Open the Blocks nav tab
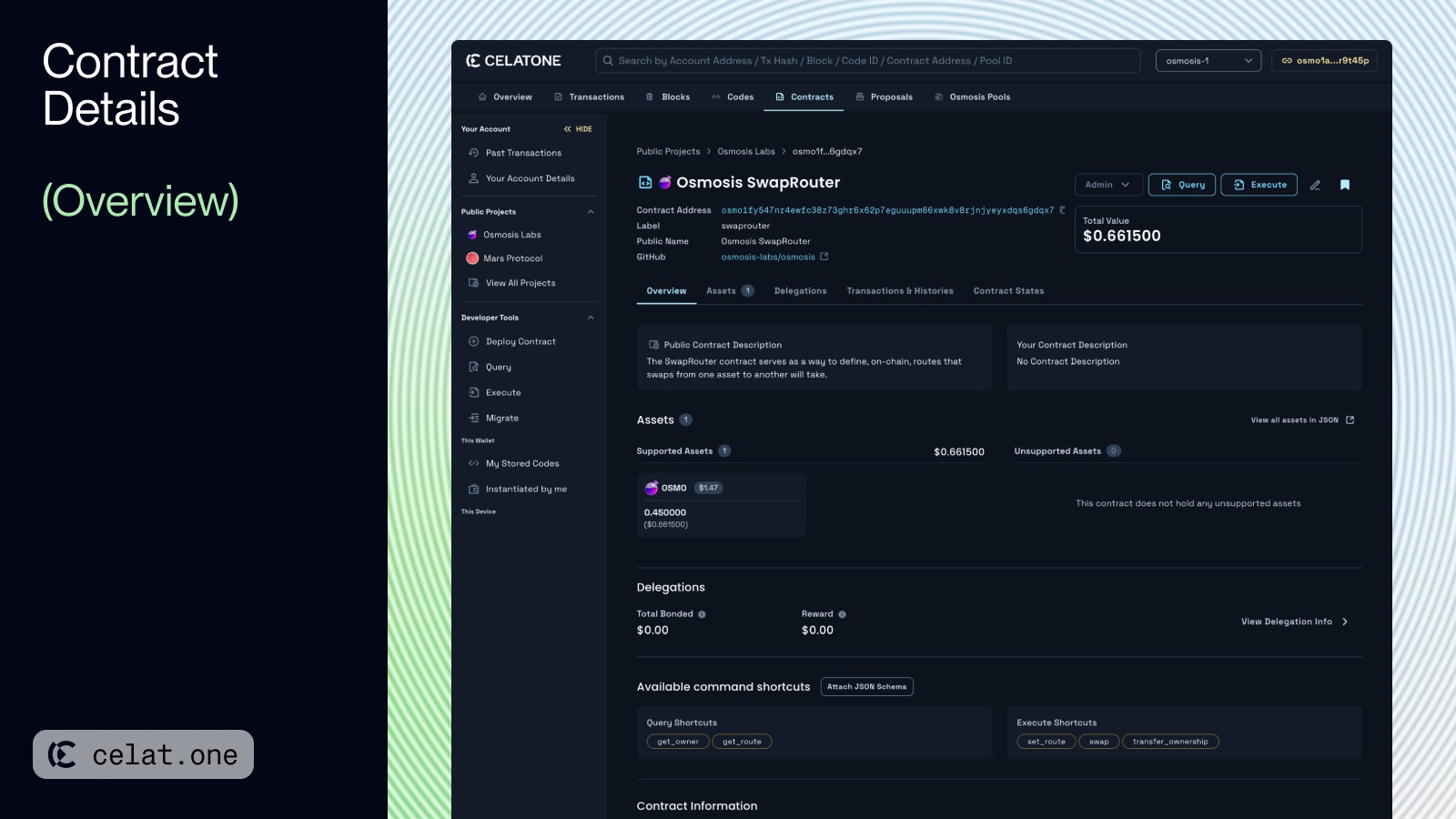 coord(668,96)
